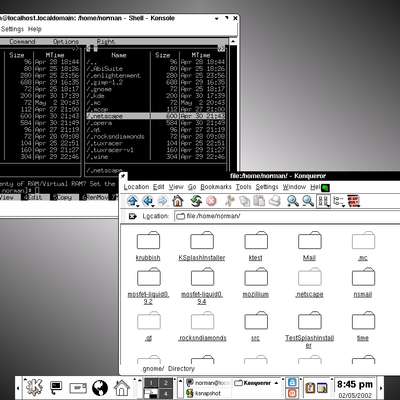Image resolution: width=400 pixels, height=400 pixels.
Task: Open the Go menu in Konqueror
Action: (x=192, y=187)
